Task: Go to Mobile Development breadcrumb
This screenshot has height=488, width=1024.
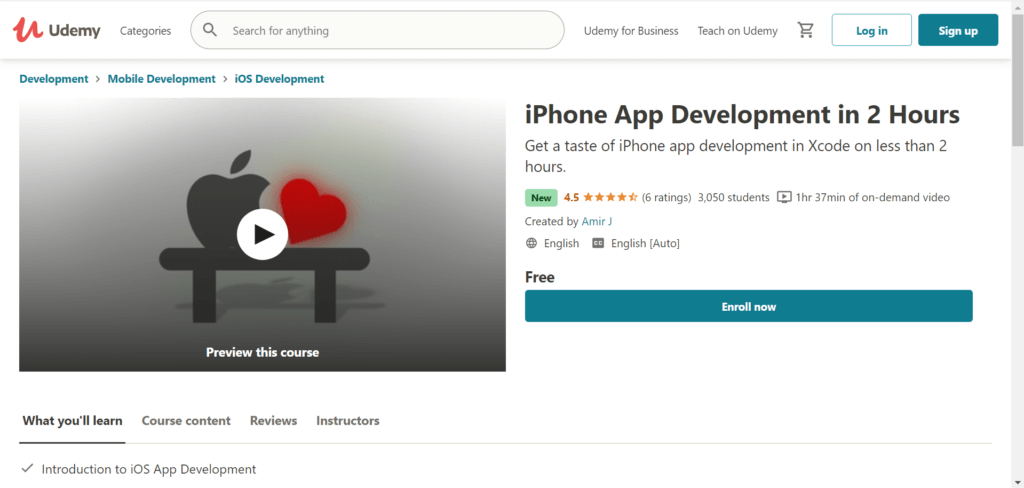Action: [161, 78]
